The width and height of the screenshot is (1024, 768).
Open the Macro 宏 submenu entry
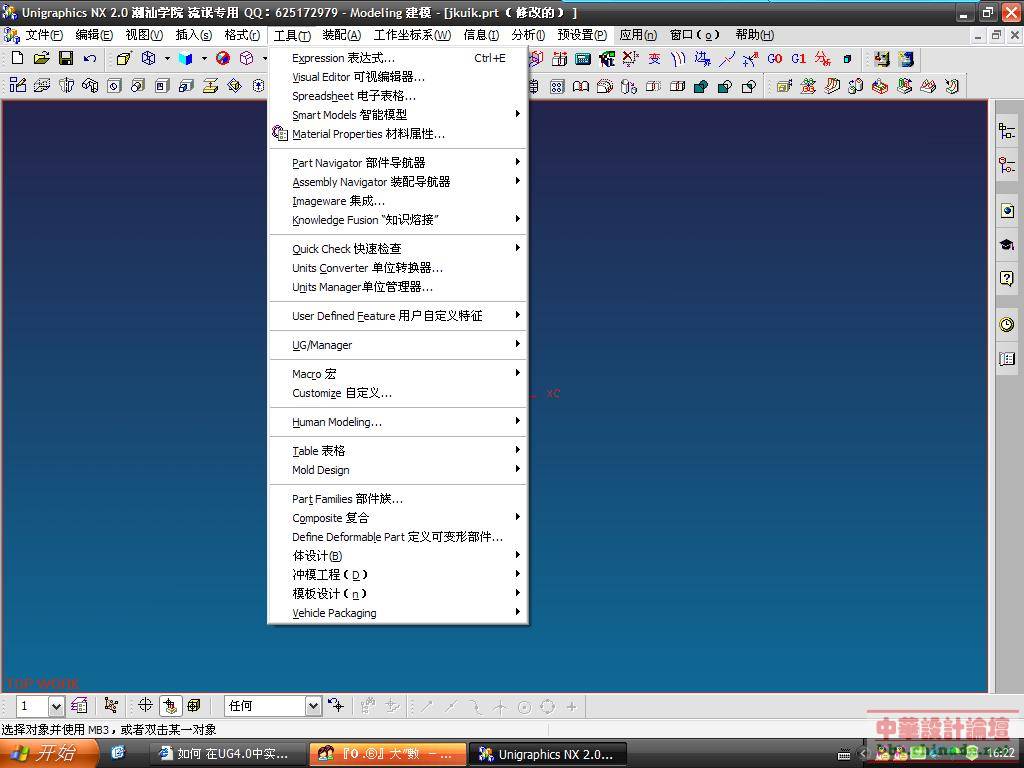coord(398,374)
